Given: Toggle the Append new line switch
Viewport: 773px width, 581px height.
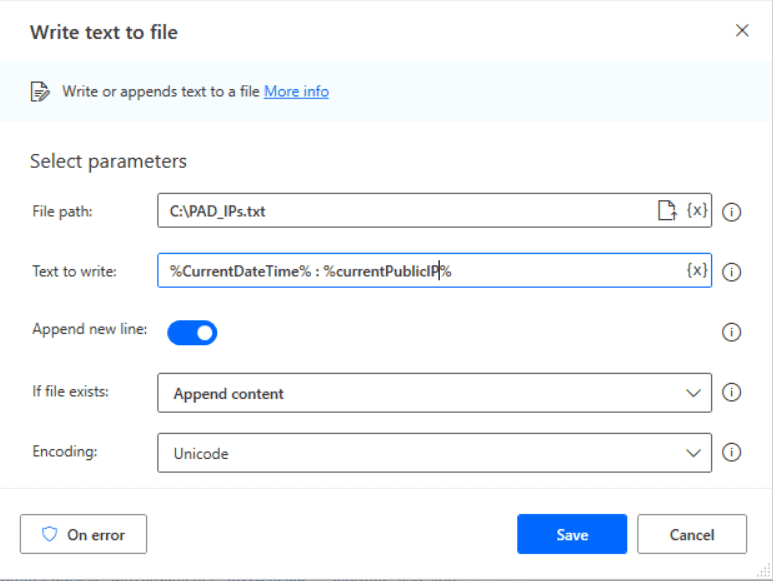Looking at the screenshot, I should point(192,333).
